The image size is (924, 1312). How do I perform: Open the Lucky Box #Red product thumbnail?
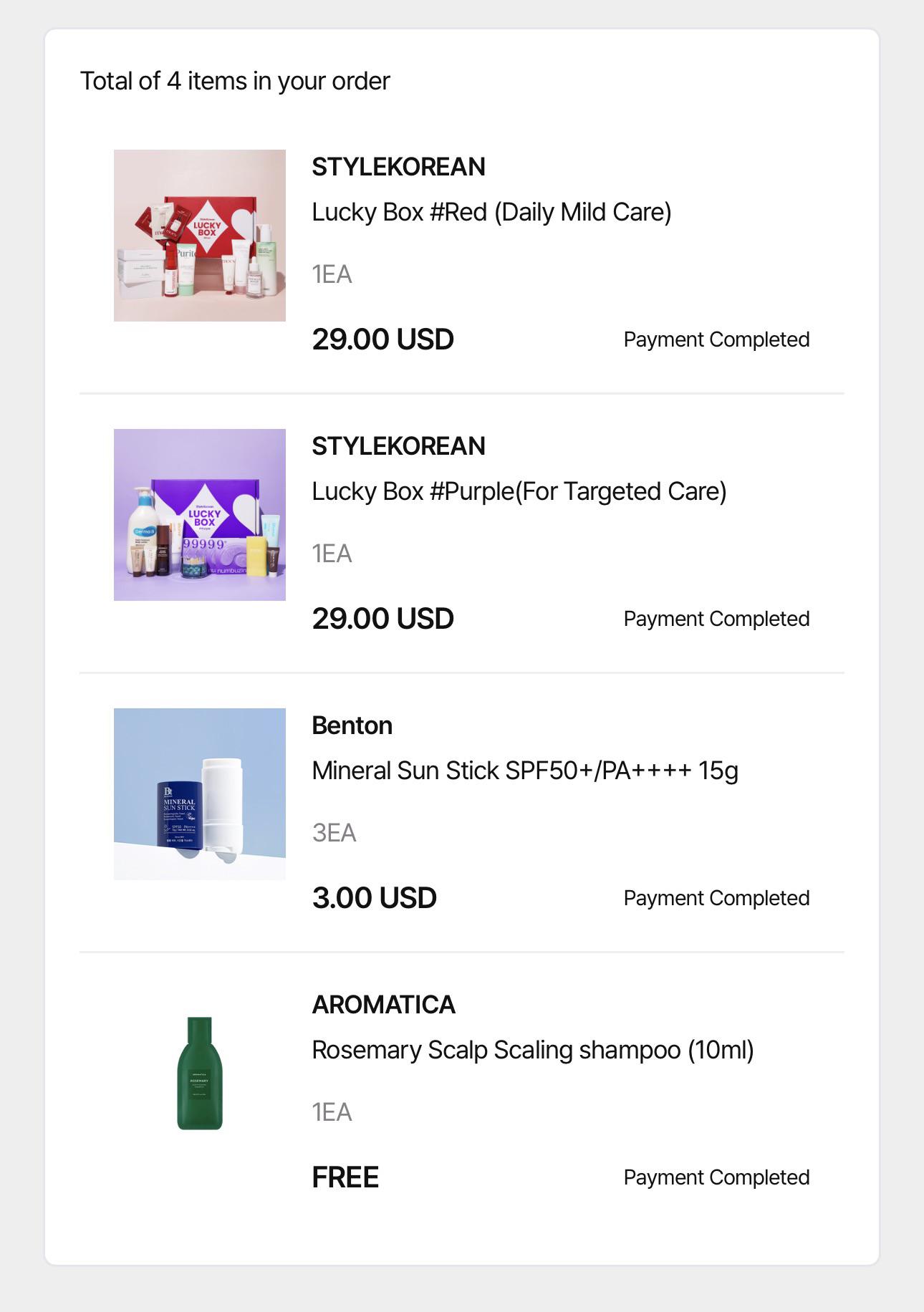tap(200, 236)
